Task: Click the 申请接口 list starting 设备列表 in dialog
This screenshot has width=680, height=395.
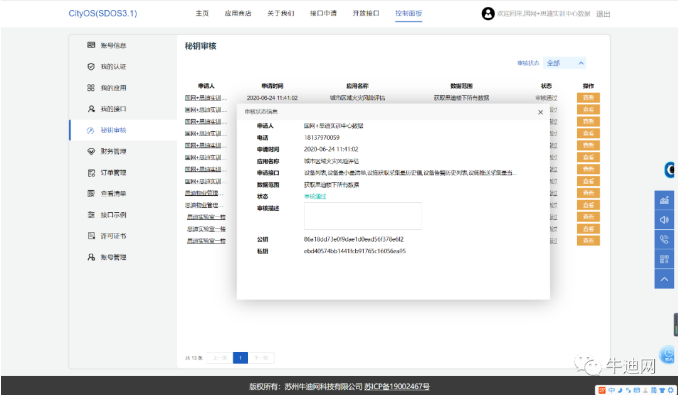Action: pos(410,173)
